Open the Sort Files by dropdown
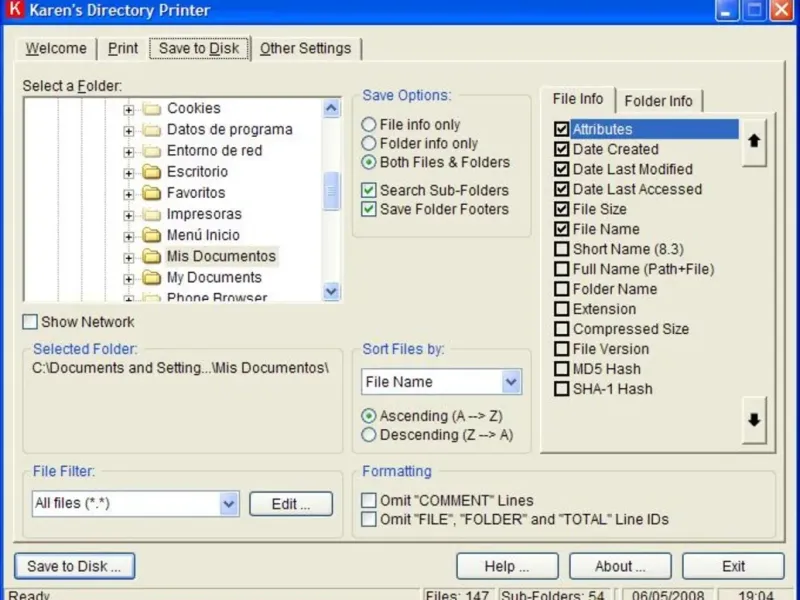Screen dimensions: 800x600 tap(511, 382)
